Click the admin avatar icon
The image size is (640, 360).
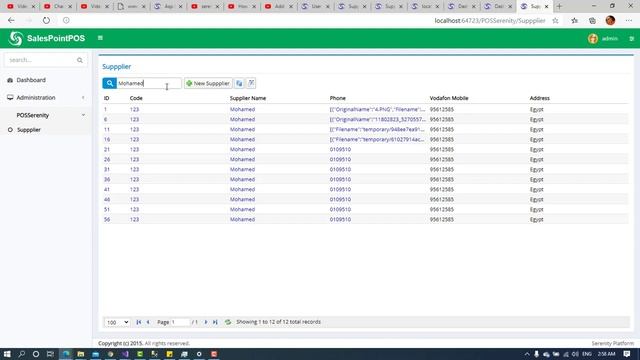593,38
